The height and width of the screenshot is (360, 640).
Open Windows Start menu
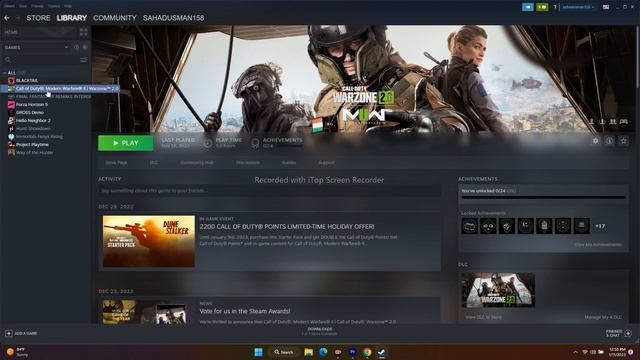(x=258, y=352)
